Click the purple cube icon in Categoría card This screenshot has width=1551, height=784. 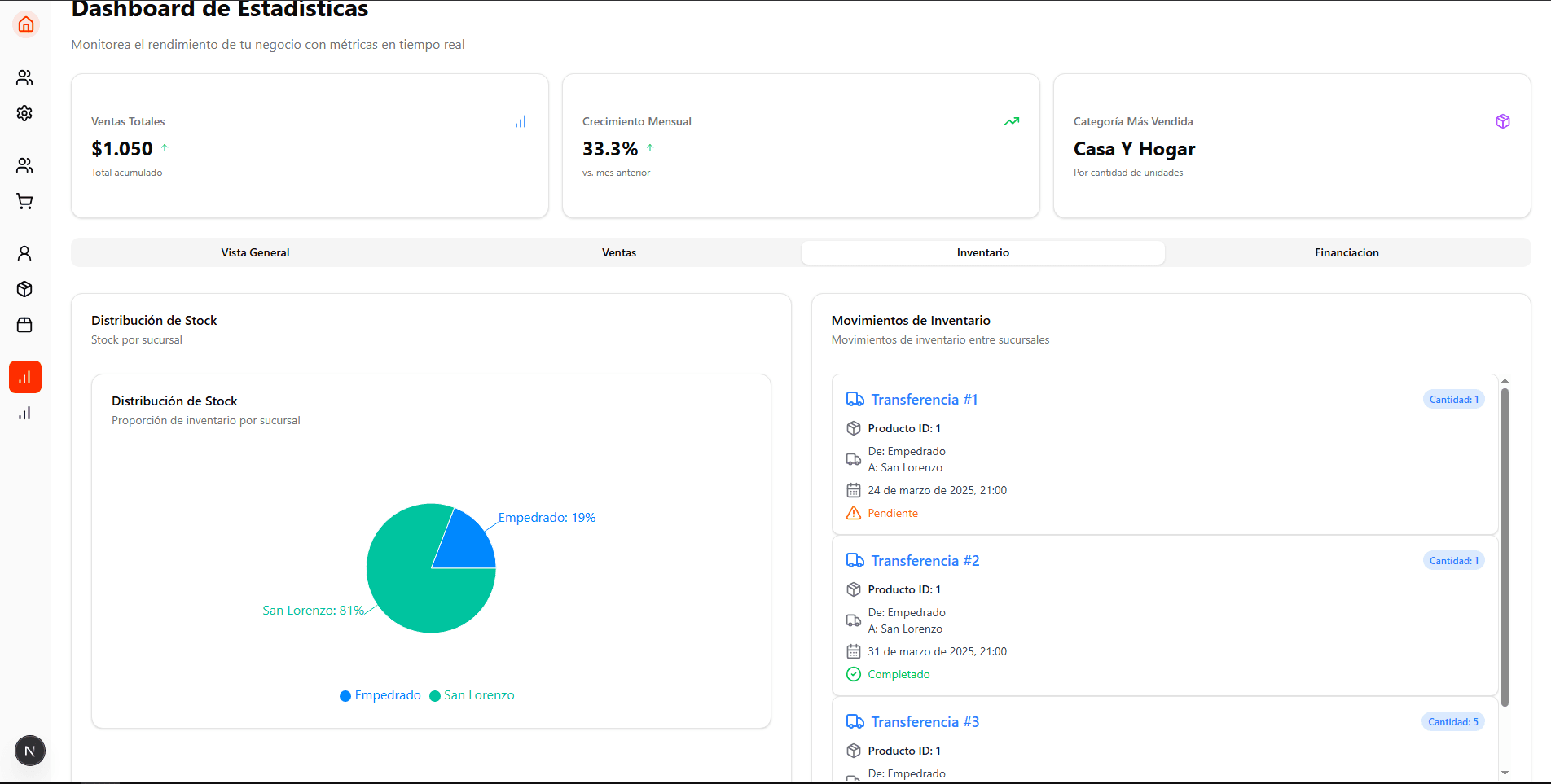coord(1503,121)
